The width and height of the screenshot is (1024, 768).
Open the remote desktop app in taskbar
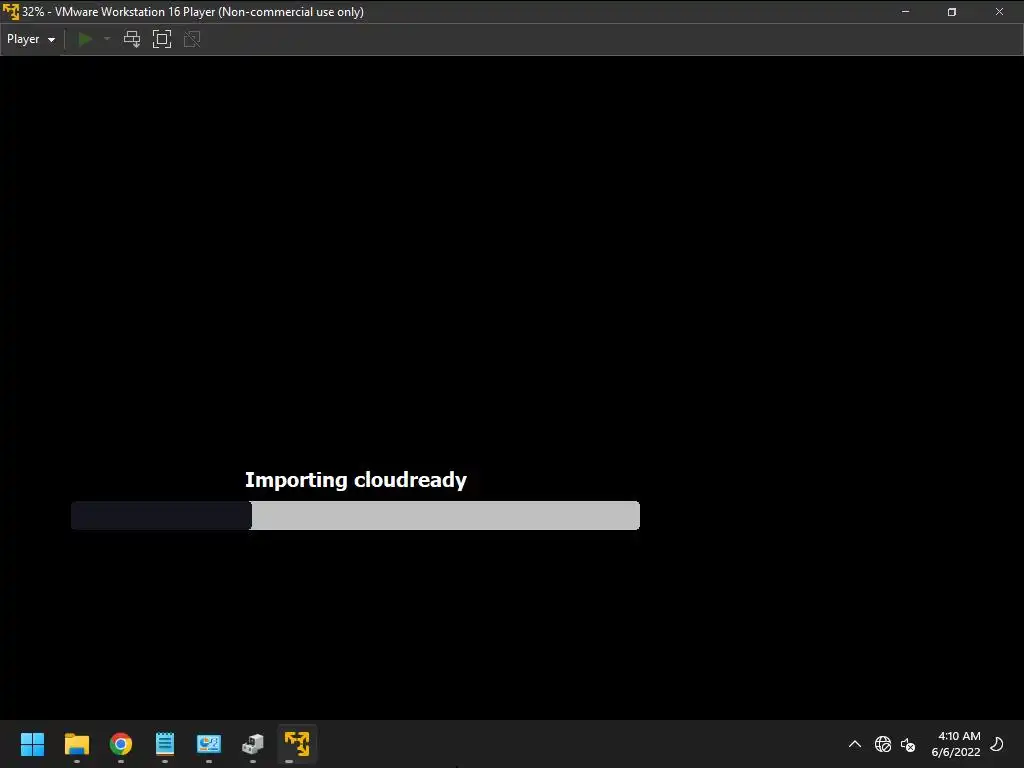(x=209, y=744)
